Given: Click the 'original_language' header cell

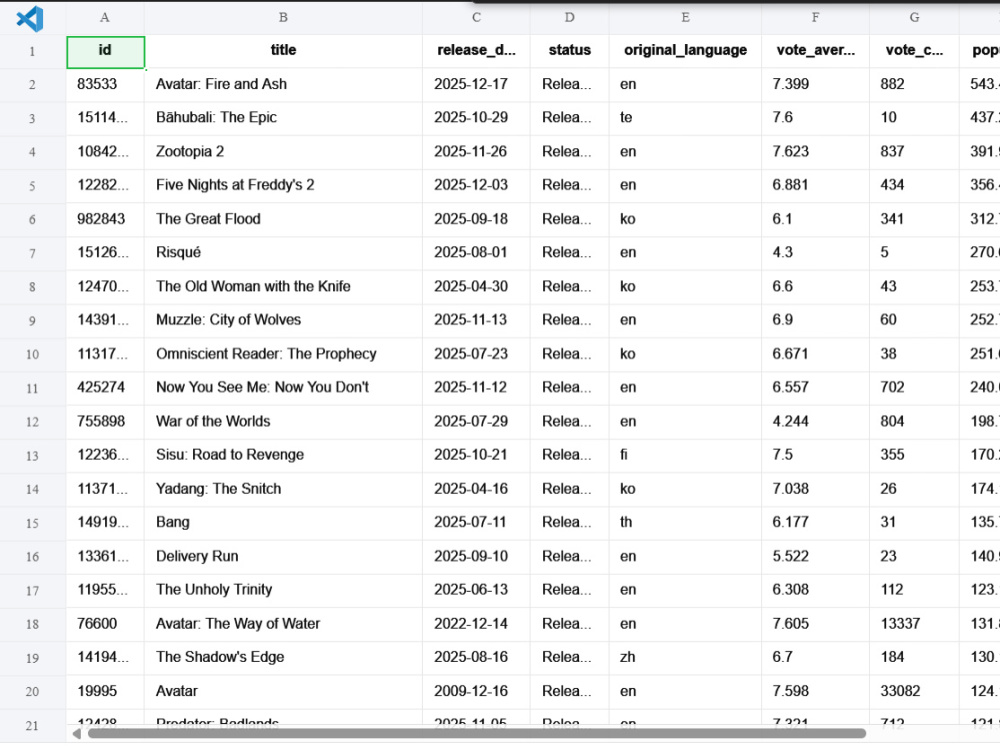Looking at the screenshot, I should [x=685, y=51].
